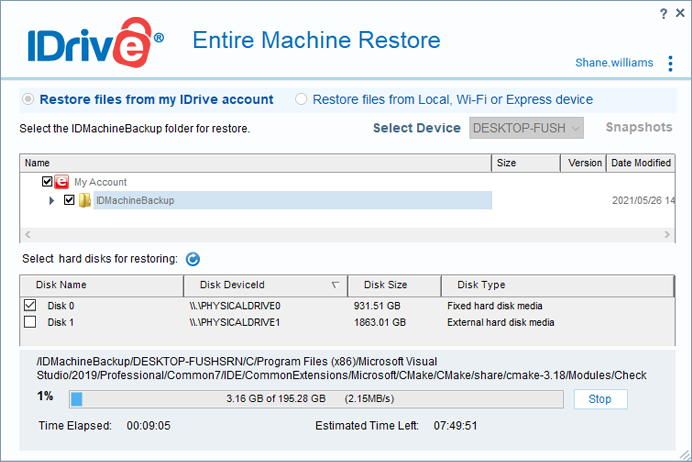
Task: Click the 931.51 GB disk size
Action: click(377, 306)
